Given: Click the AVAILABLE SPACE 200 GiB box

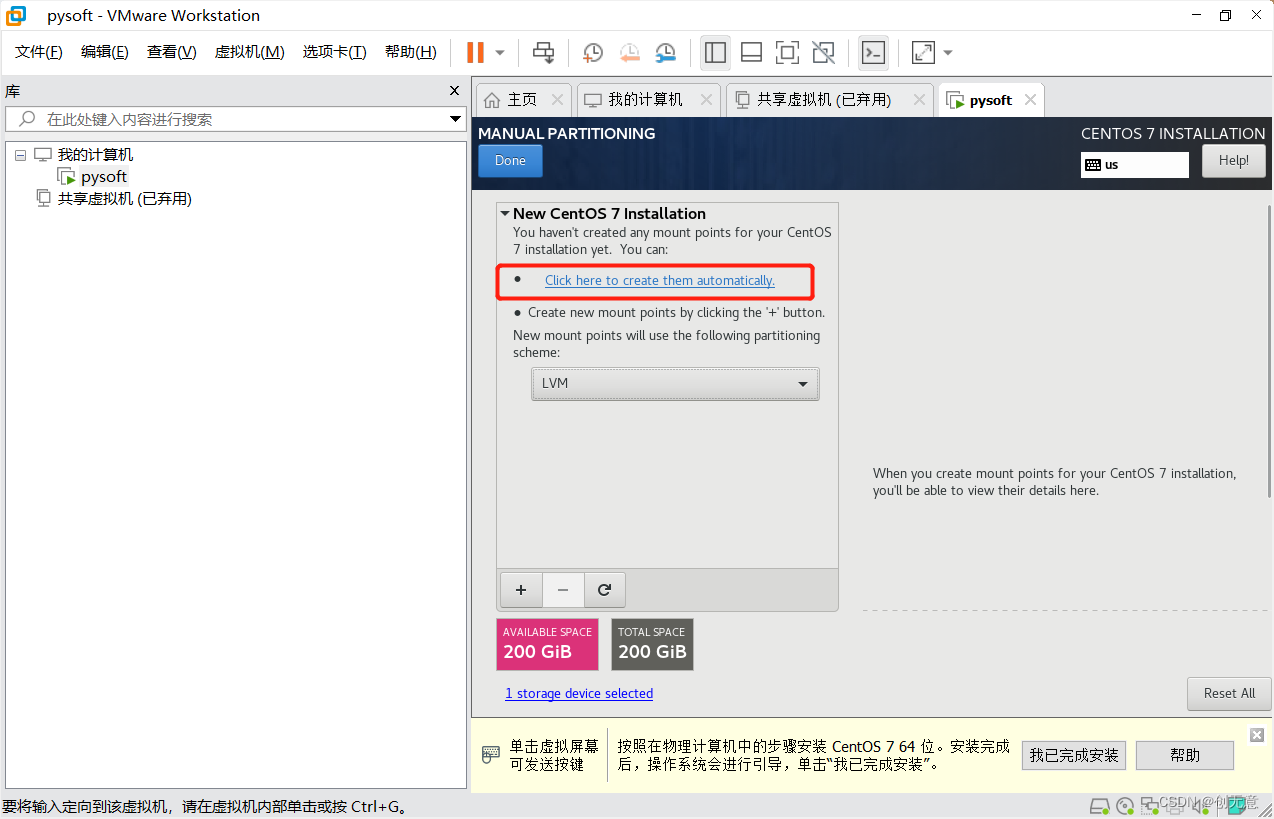Looking at the screenshot, I should [547, 644].
